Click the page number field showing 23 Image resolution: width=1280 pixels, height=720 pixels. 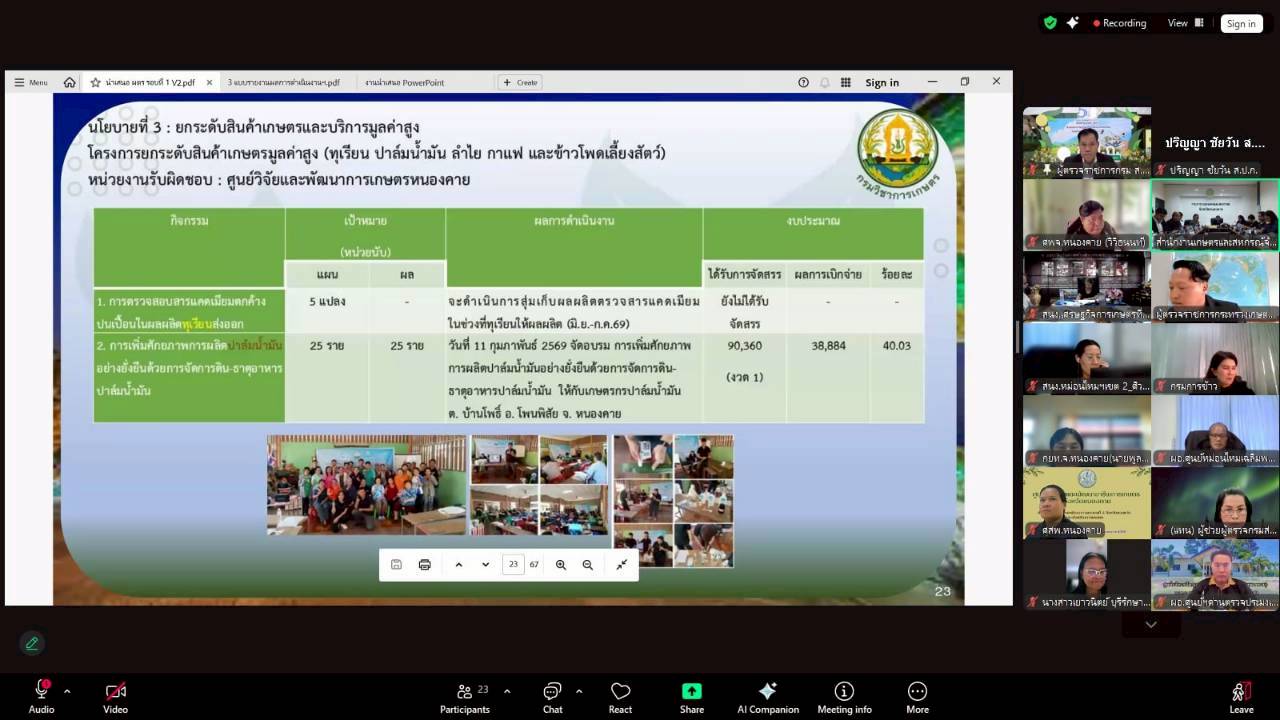[513, 564]
